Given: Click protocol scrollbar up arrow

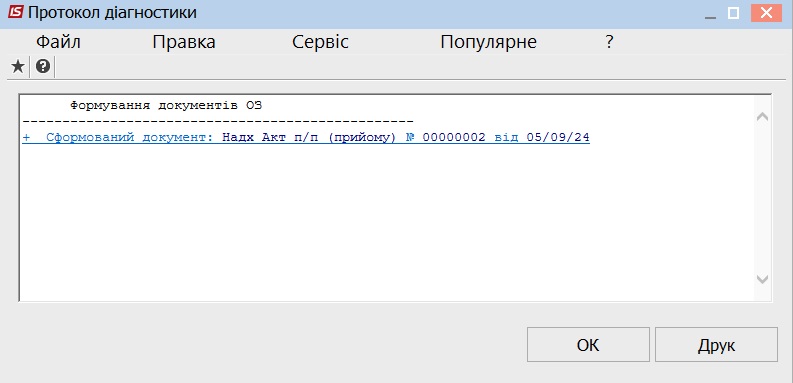Looking at the screenshot, I should pyautogui.click(x=762, y=117).
